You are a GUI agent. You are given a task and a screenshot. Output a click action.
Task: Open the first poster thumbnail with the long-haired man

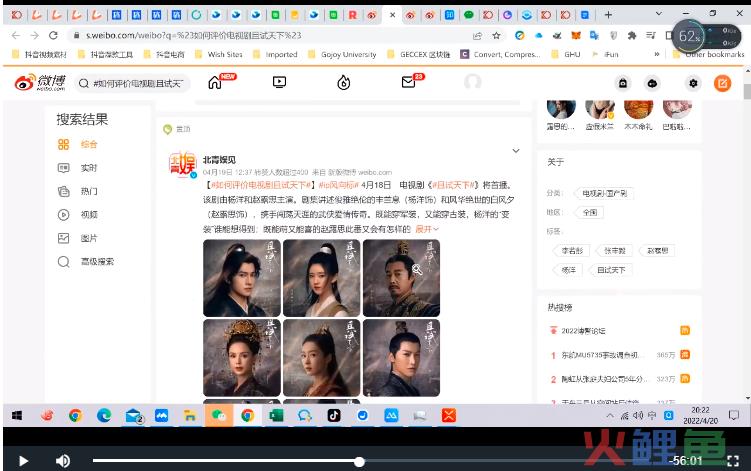pyautogui.click(x=242, y=278)
